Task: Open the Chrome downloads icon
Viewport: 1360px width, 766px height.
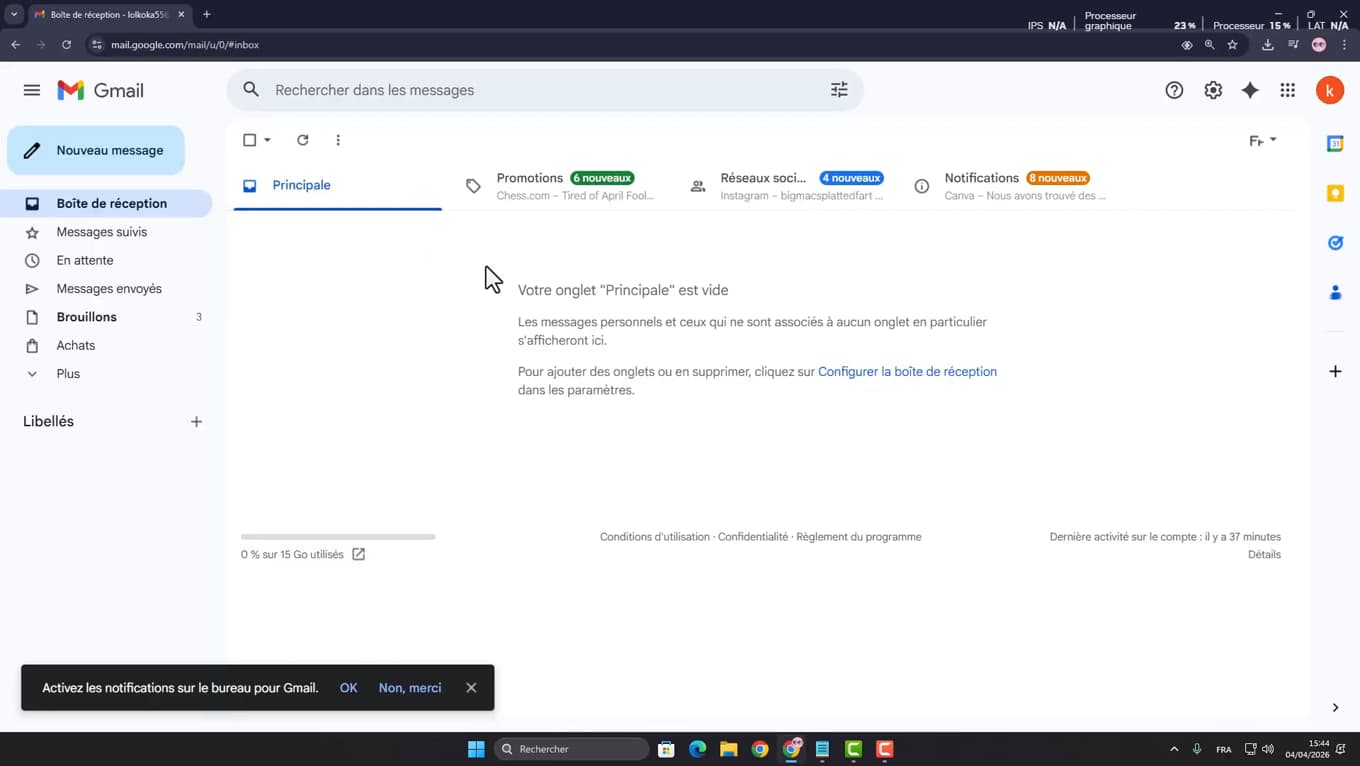Action: [x=1267, y=45]
